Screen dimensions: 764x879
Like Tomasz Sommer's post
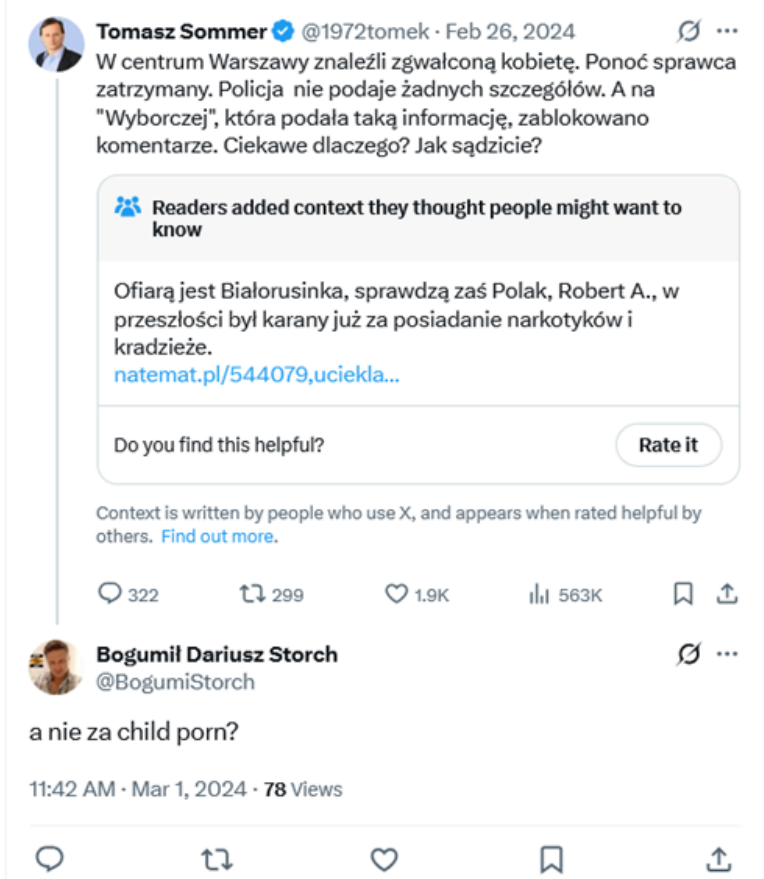[x=396, y=594]
